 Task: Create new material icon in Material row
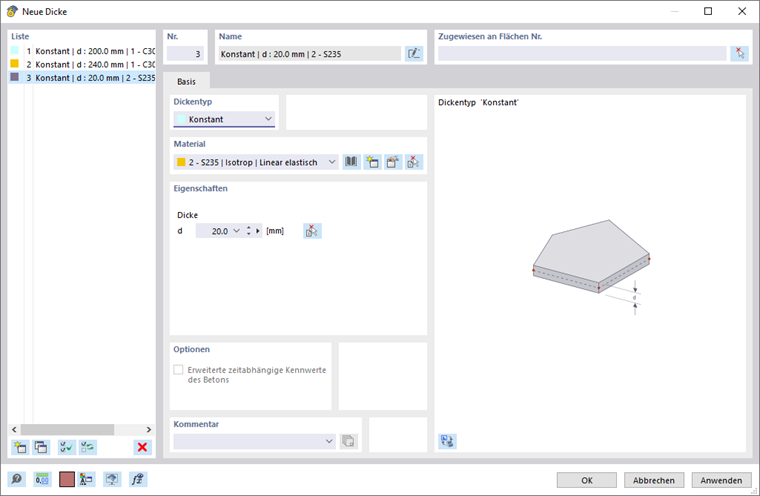click(372, 162)
